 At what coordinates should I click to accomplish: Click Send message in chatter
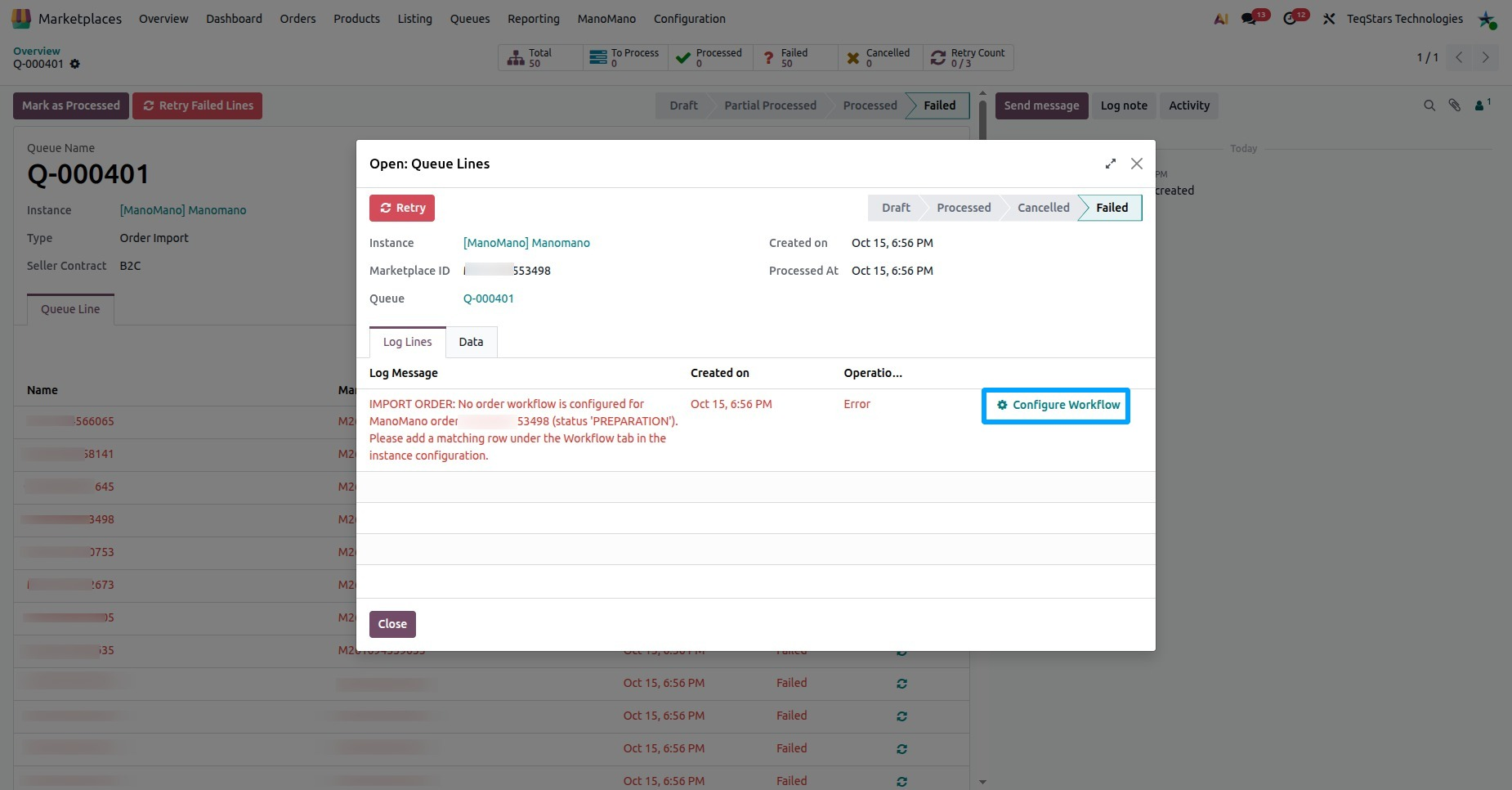pos(1041,105)
